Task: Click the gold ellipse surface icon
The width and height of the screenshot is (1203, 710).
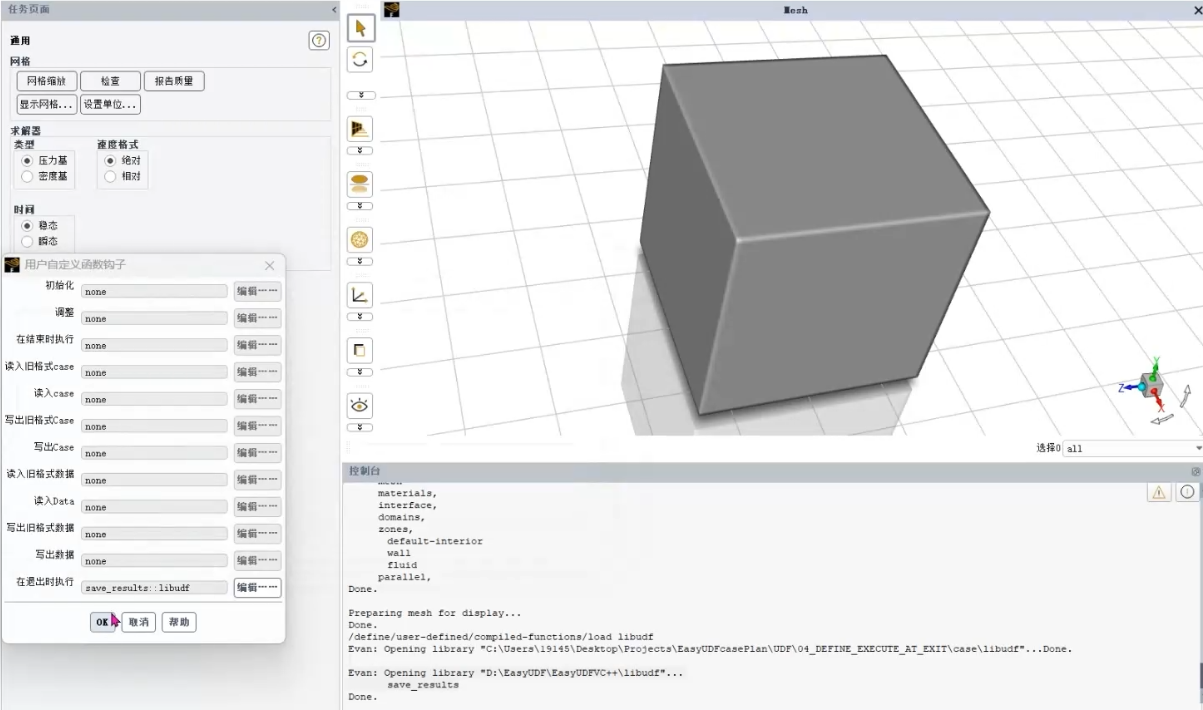Action: pos(360,184)
